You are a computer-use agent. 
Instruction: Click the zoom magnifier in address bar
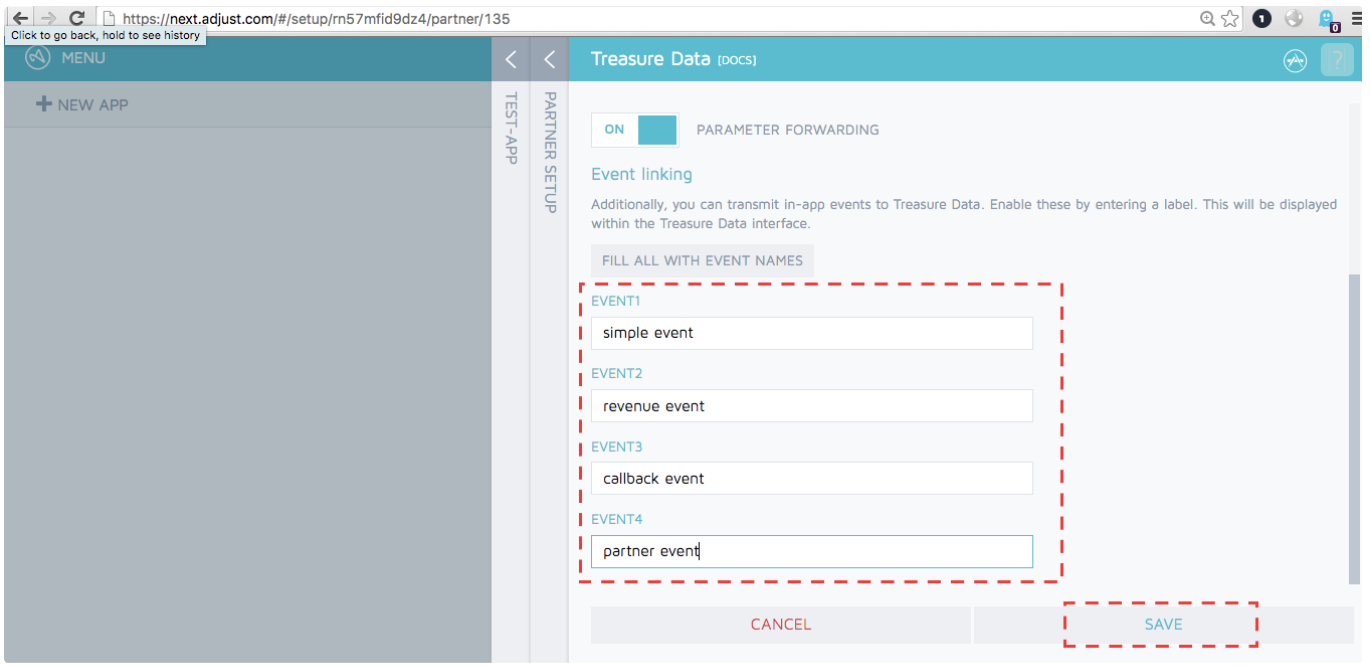pos(1208,18)
